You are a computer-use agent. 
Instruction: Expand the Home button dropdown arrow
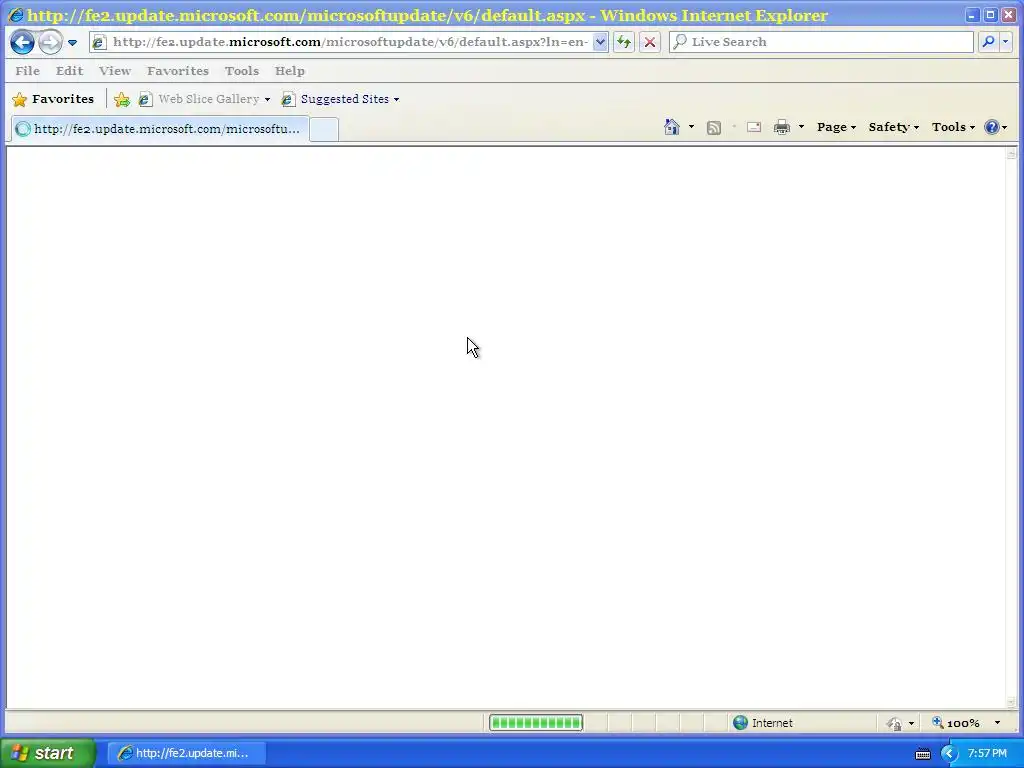tap(691, 127)
